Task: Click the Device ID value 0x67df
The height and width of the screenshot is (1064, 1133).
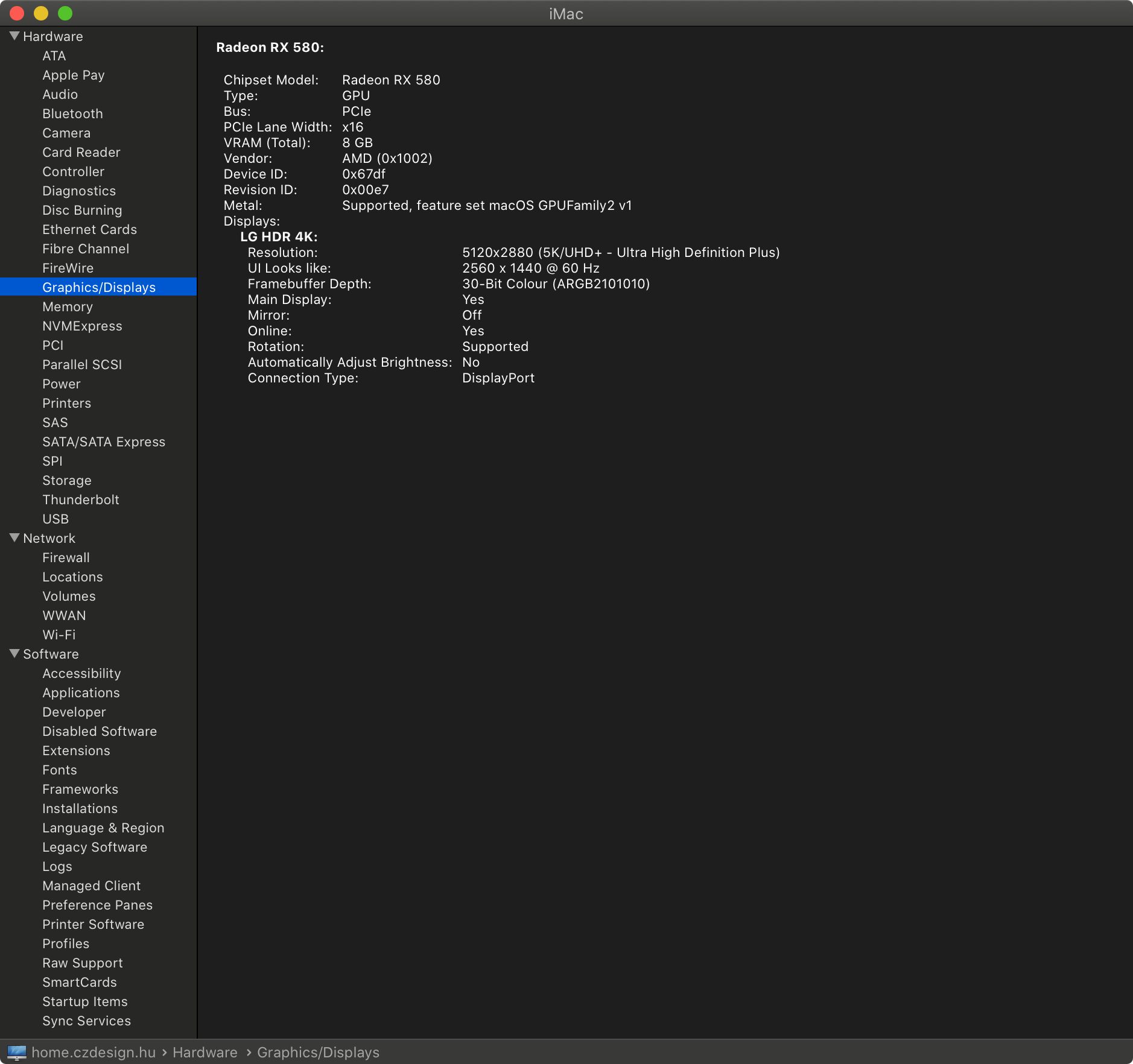Action: point(364,174)
